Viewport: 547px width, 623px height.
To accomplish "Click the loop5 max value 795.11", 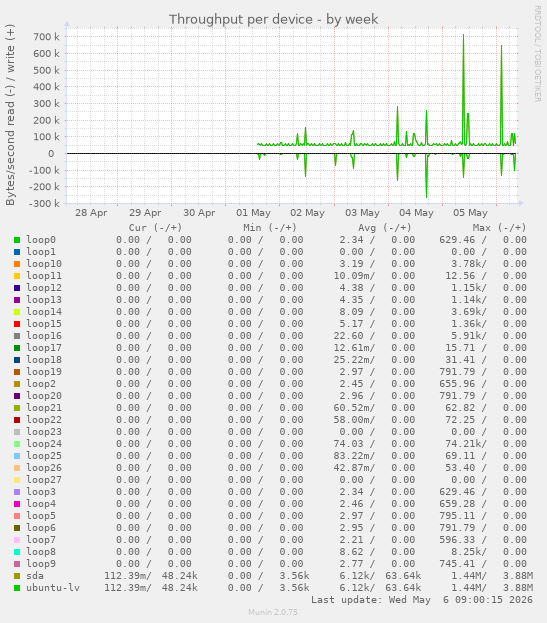I will click(457, 516).
